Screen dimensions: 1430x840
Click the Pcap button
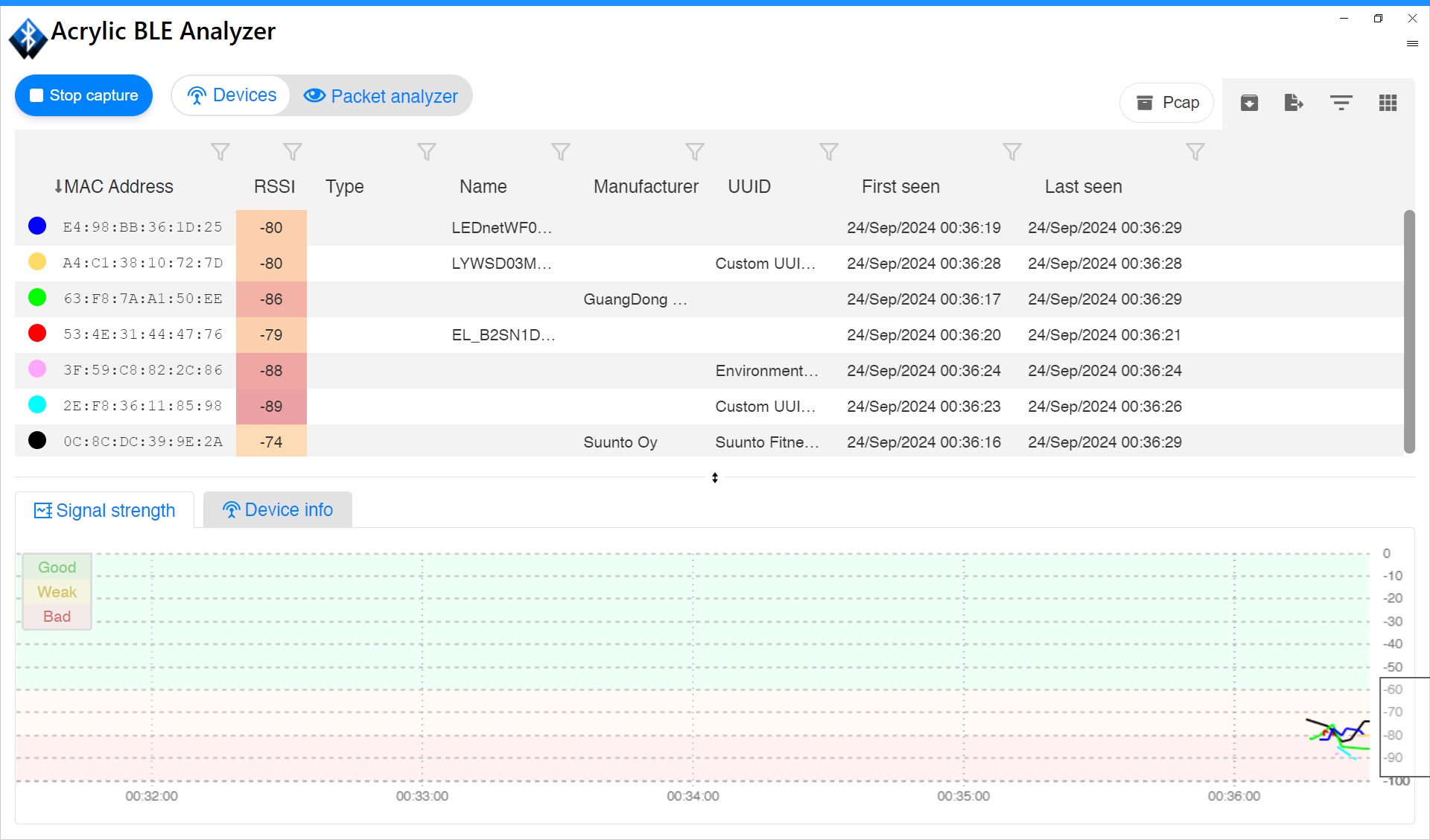point(1167,103)
